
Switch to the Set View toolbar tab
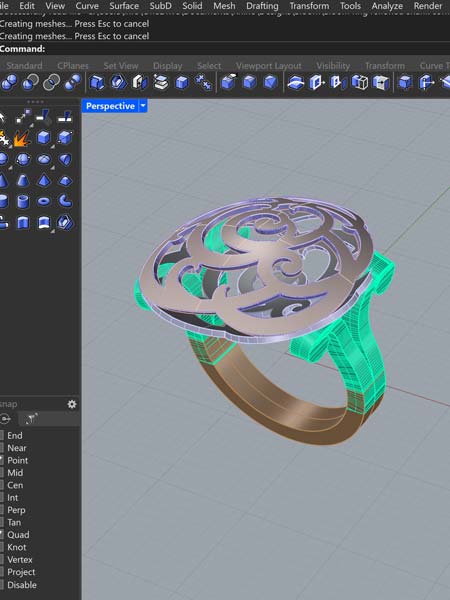121,66
